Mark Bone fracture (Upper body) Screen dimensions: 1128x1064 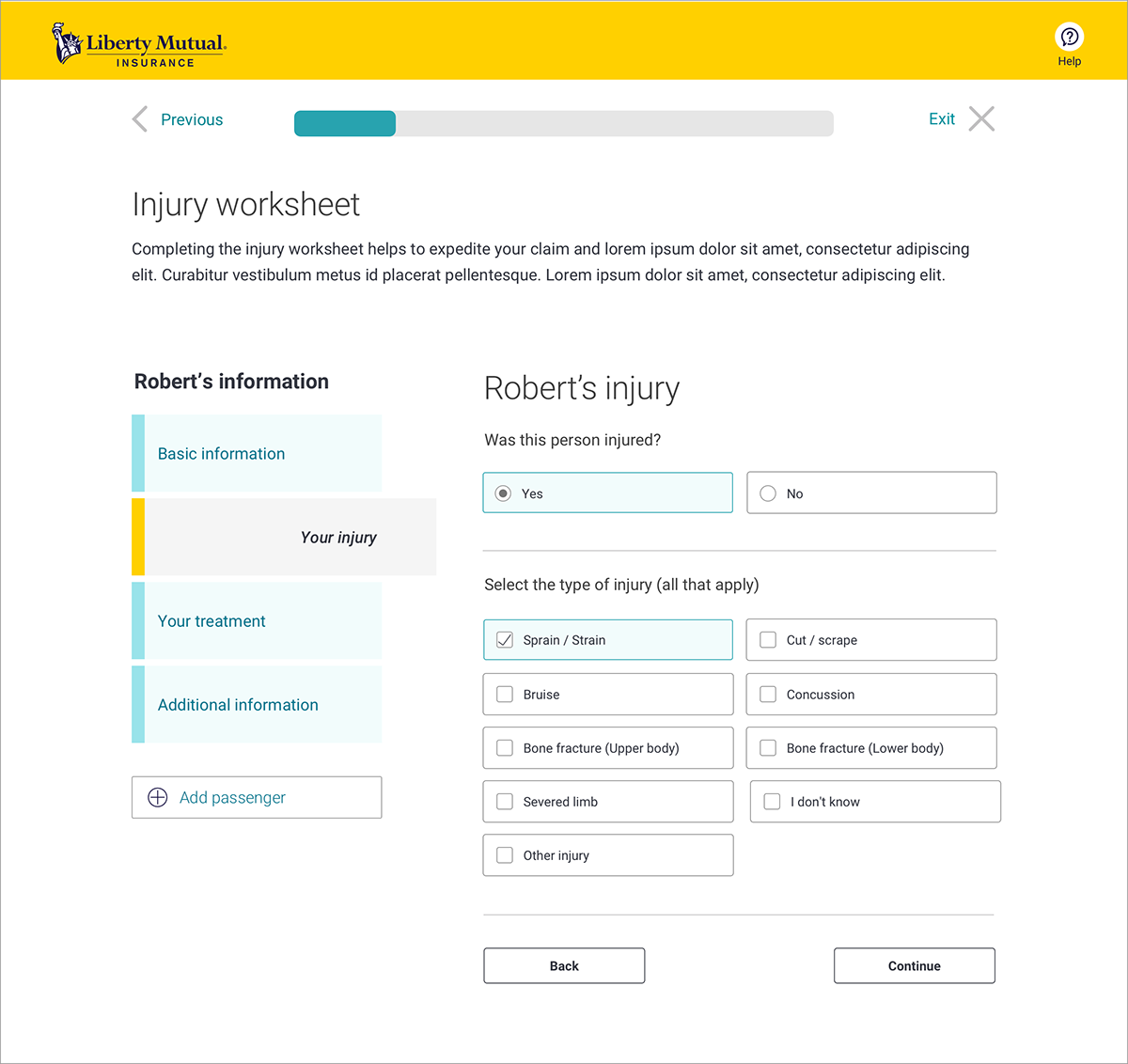(x=505, y=748)
